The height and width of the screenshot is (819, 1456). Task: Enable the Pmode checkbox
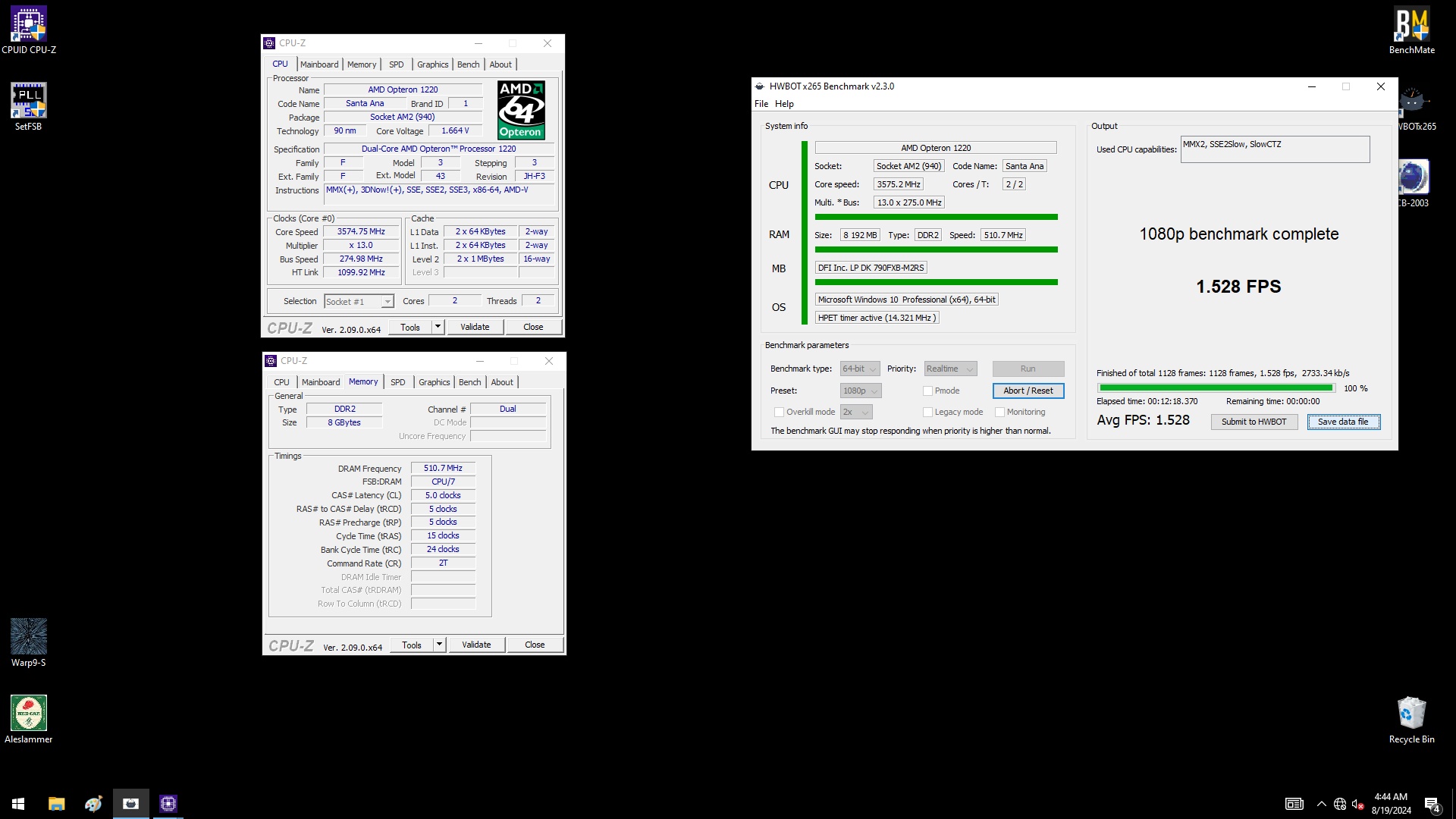pos(927,391)
